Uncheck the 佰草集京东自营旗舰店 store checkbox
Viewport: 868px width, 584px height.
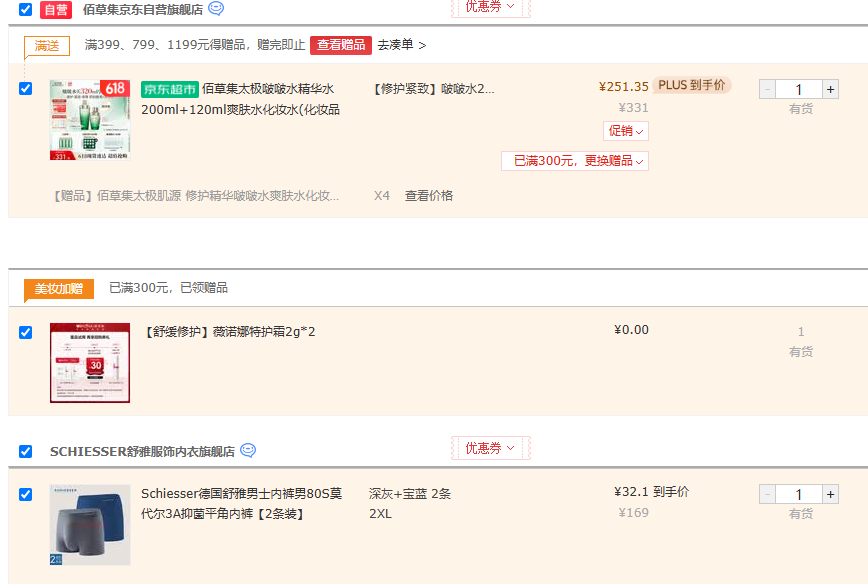(25, 9)
